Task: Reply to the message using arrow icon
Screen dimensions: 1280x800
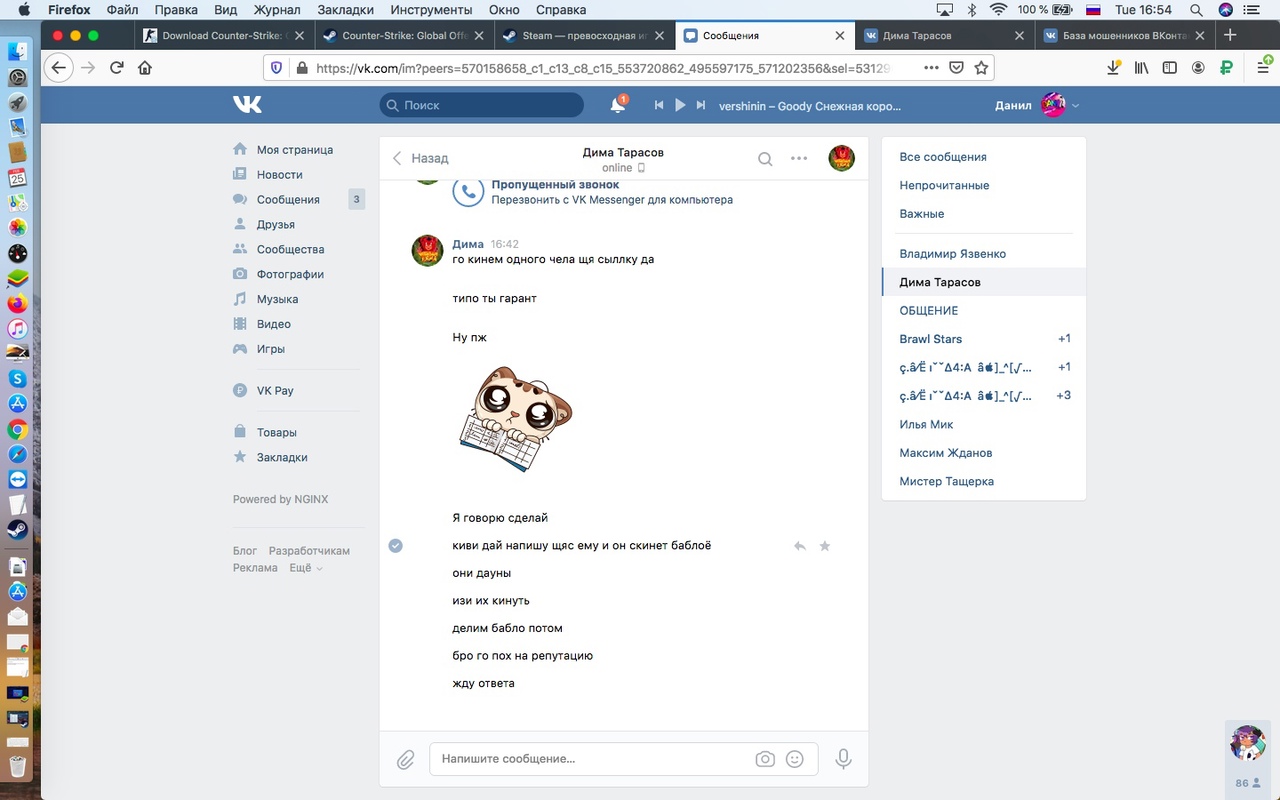Action: [x=800, y=546]
